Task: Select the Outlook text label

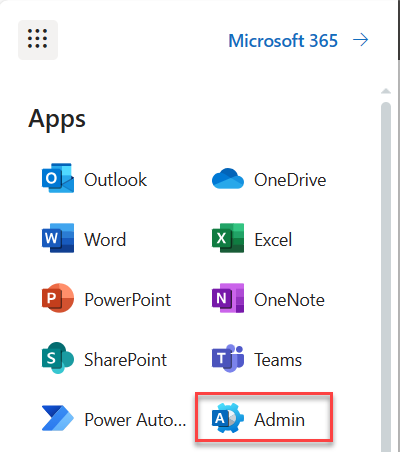Action: pyautogui.click(x=115, y=180)
